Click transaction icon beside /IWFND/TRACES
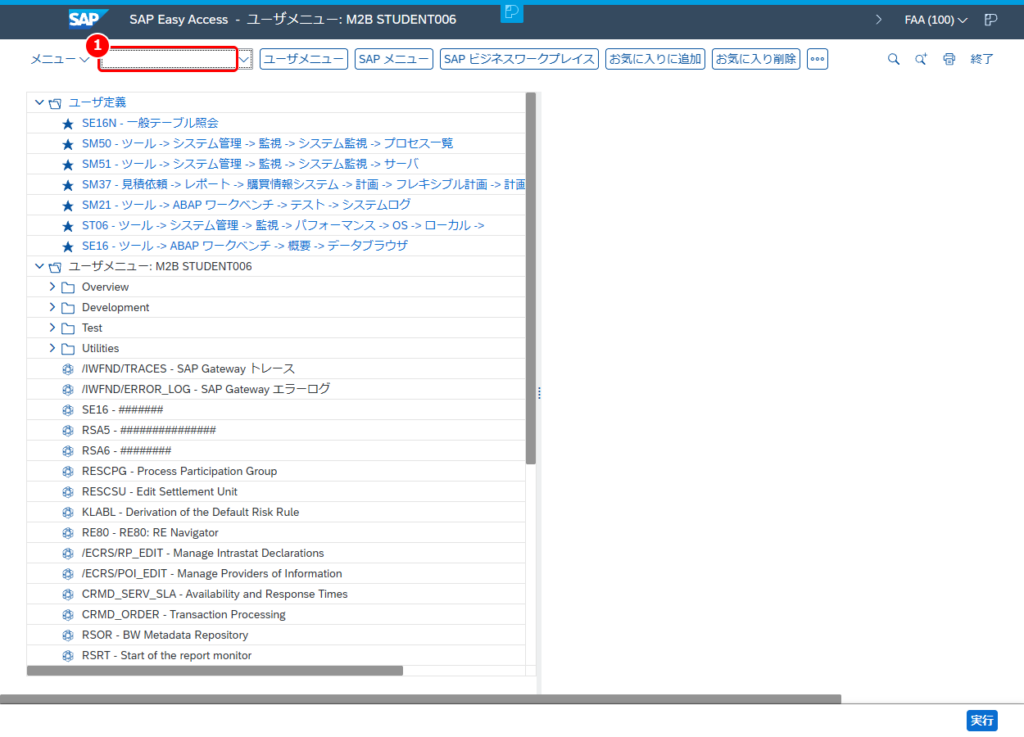The width and height of the screenshot is (1024, 737). click(67, 369)
